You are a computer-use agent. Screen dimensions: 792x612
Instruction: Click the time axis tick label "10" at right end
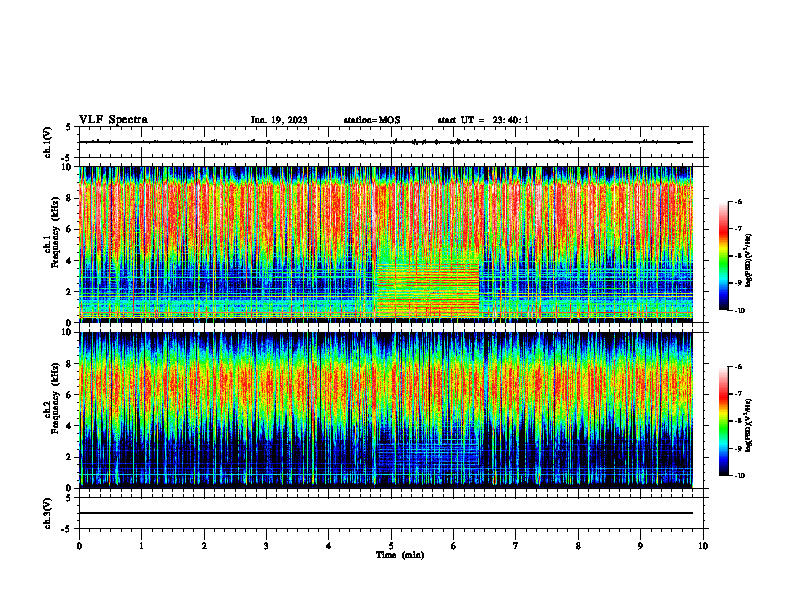tap(703, 546)
